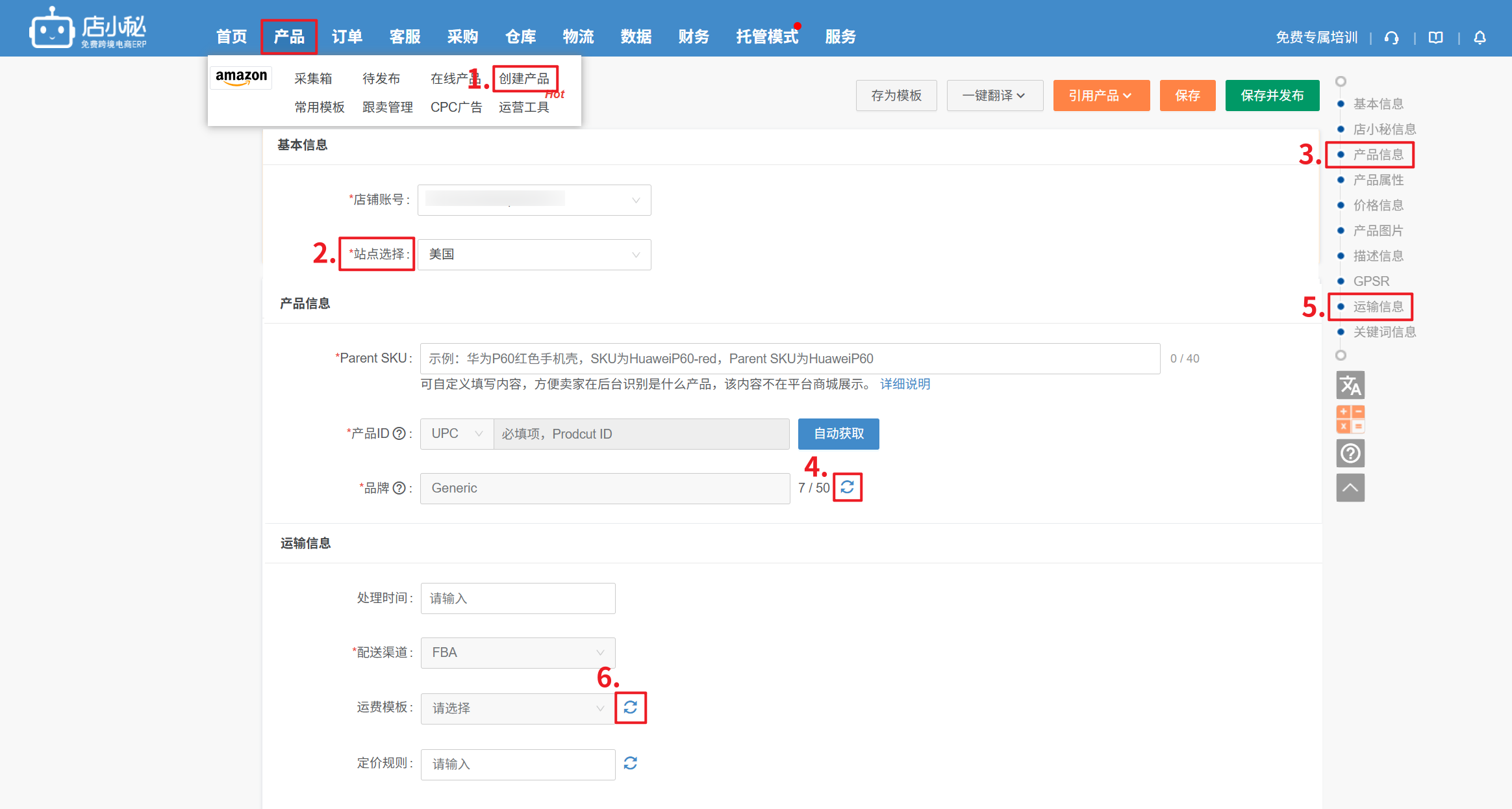Click refresh icon beside pricing rule

(630, 763)
